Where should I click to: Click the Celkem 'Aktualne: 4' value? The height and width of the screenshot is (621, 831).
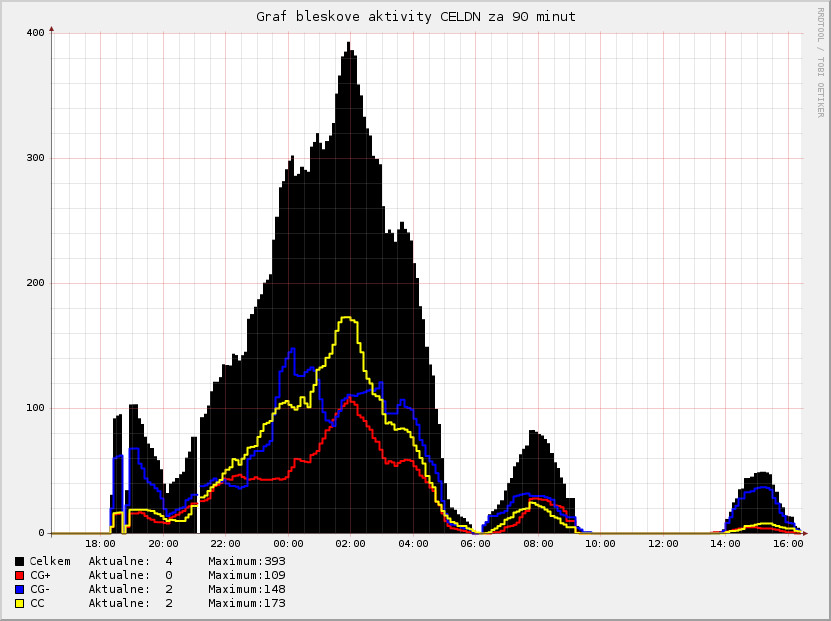tap(130, 561)
